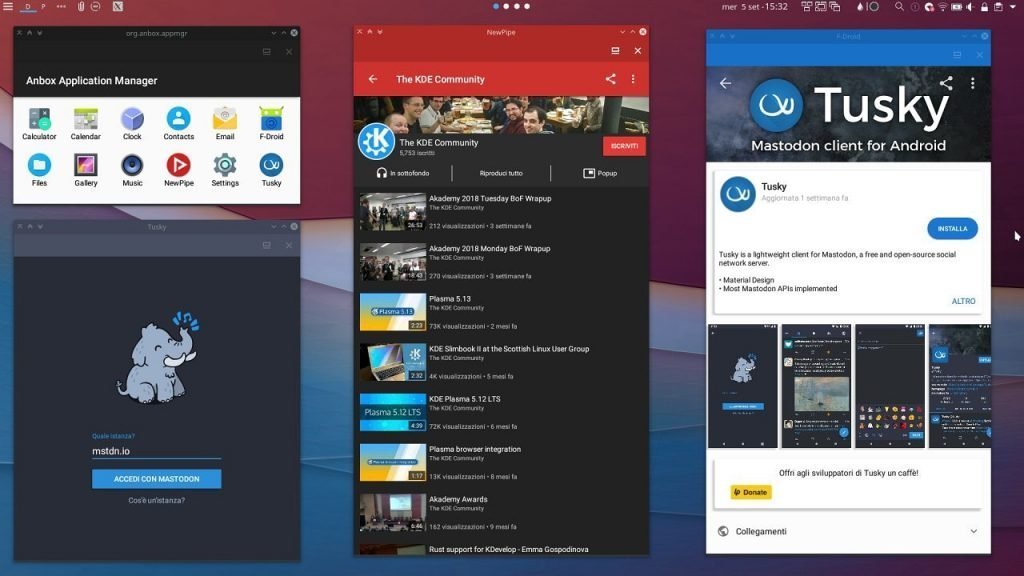Click the dropdown arrow in Tusky window titlebar

tap(274, 227)
